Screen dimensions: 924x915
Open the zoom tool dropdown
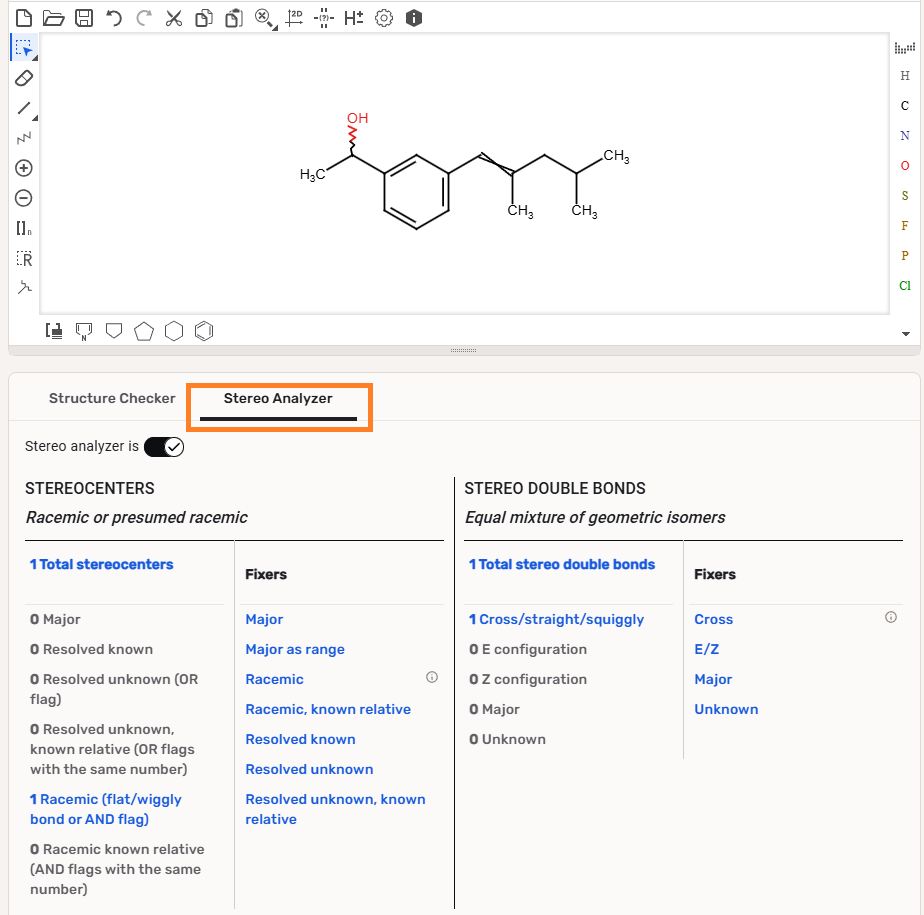tap(264, 18)
